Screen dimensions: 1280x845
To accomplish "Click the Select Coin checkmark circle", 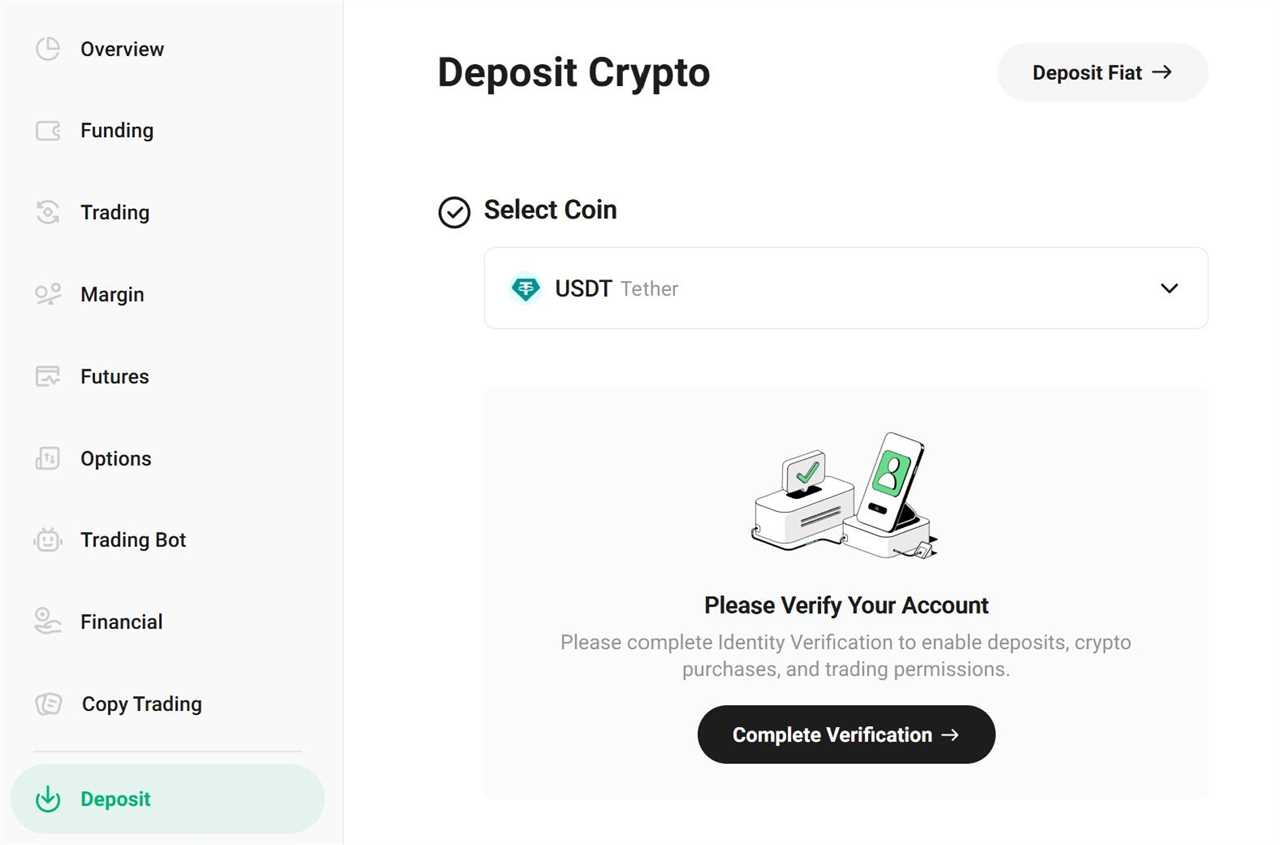I will tap(454, 212).
